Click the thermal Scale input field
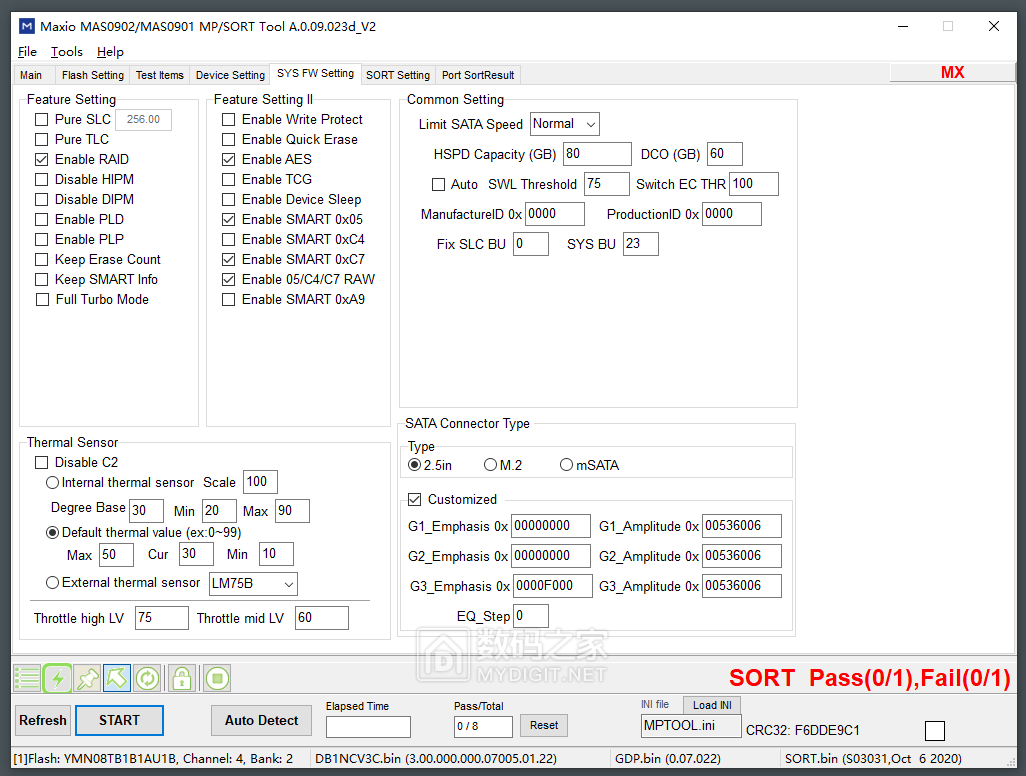The height and width of the screenshot is (776, 1026). [260, 482]
